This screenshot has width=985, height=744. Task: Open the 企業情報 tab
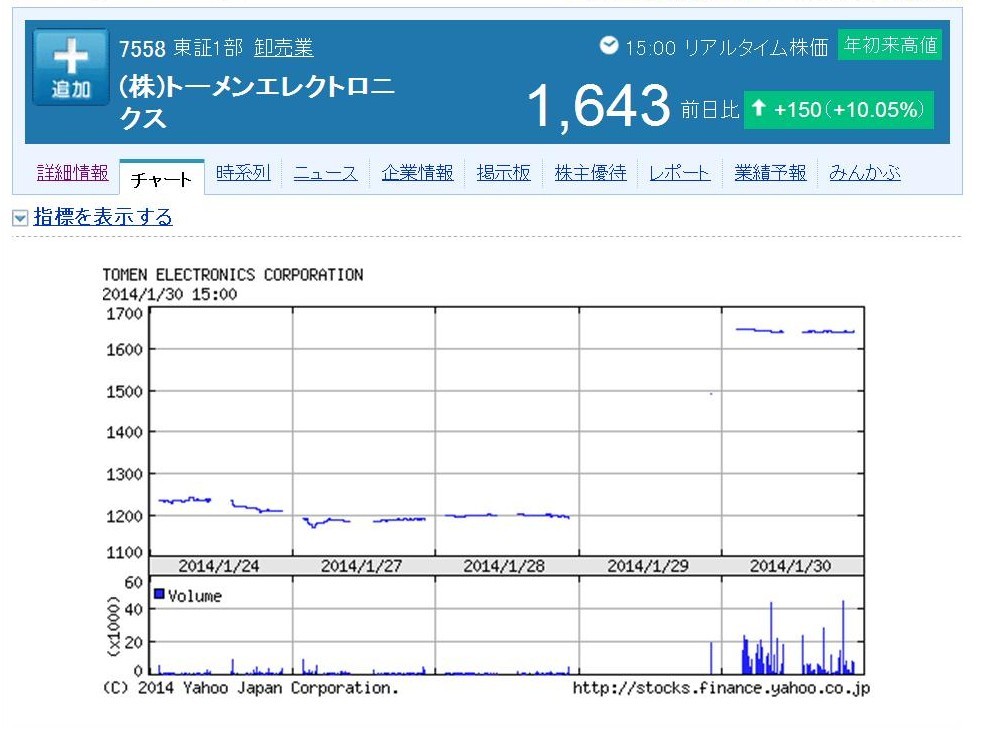point(417,172)
